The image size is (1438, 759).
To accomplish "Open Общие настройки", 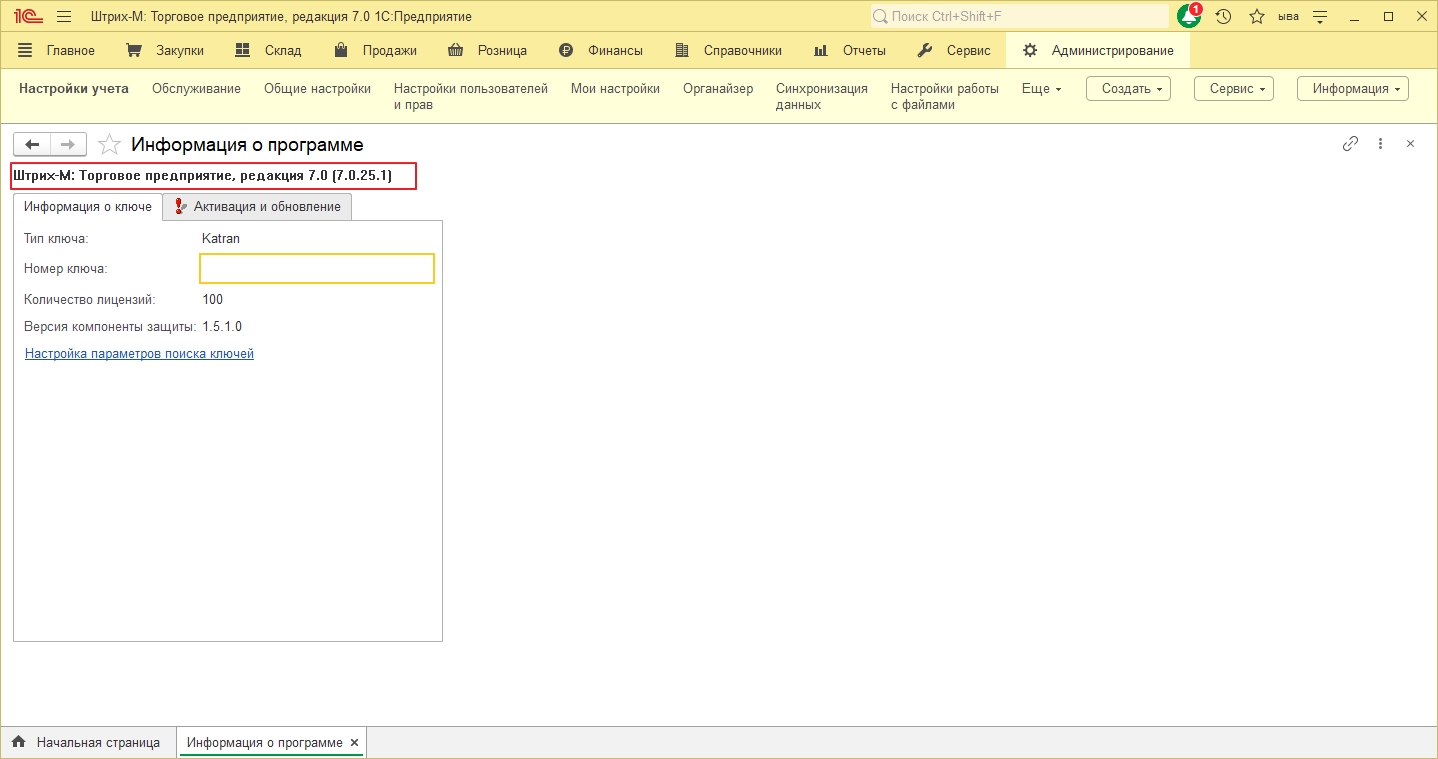I will pos(317,89).
